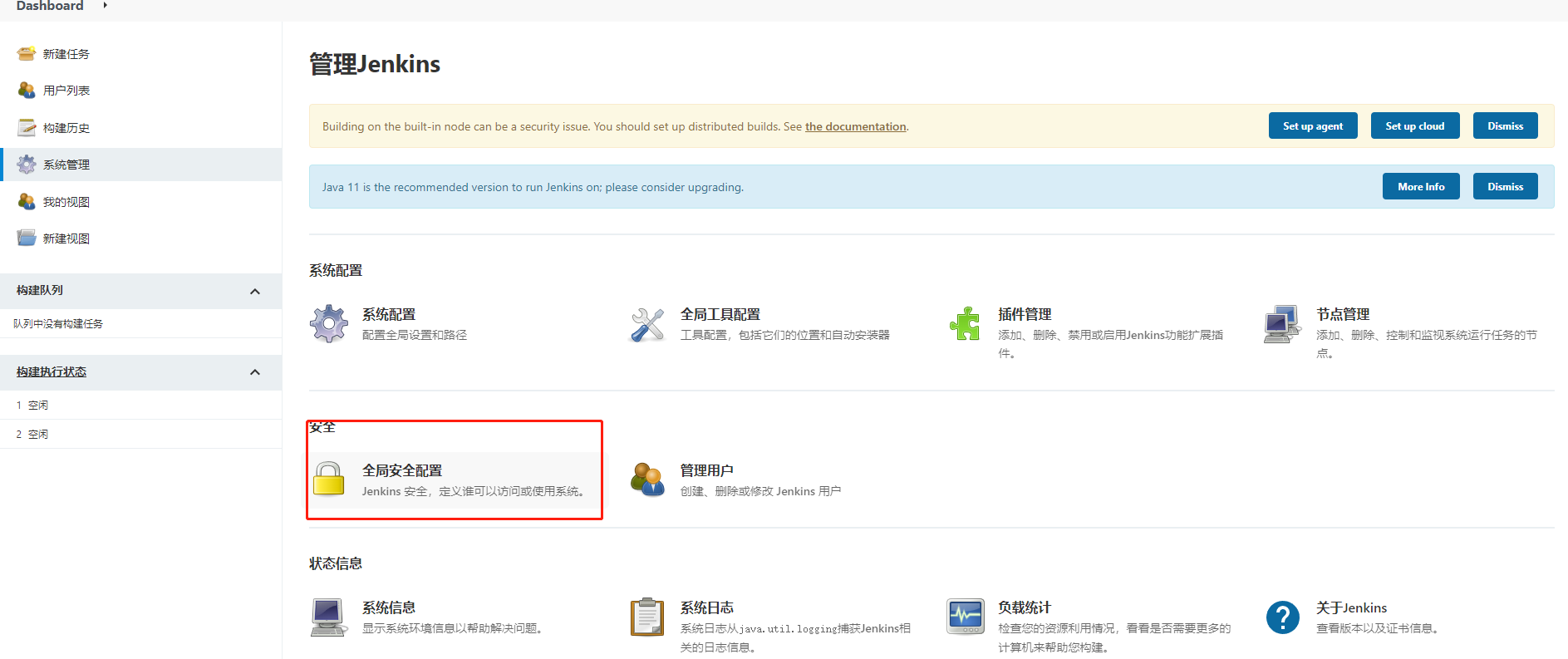Viewport: 1568px width, 659px height.
Task: Open the 系统日志 link
Action: click(x=707, y=607)
